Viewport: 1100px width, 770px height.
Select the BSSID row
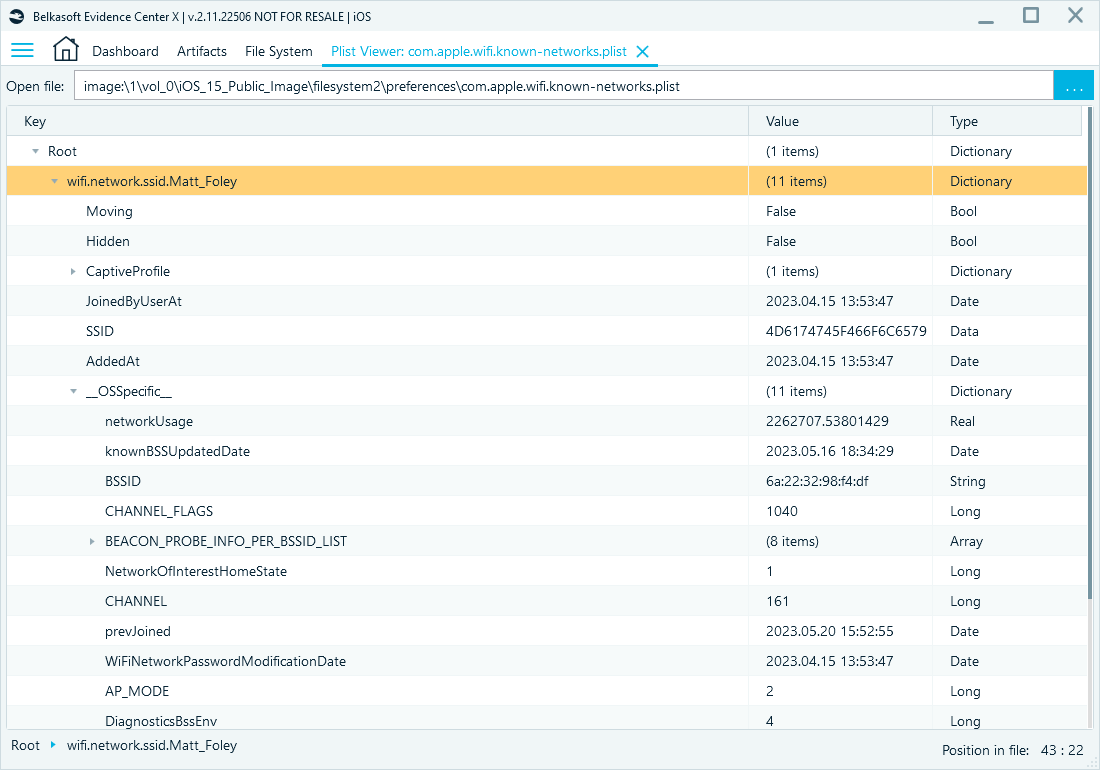546,481
